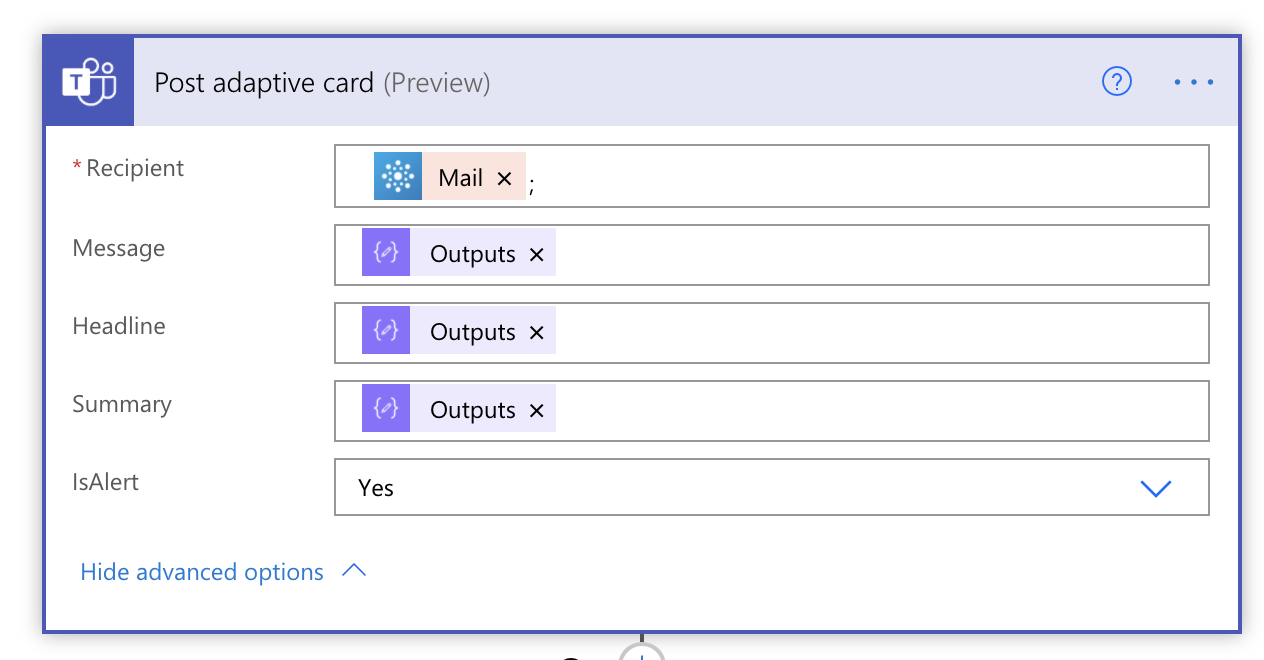Click the Hide advanced options link
This screenshot has height=660, width=1264.
point(202,572)
